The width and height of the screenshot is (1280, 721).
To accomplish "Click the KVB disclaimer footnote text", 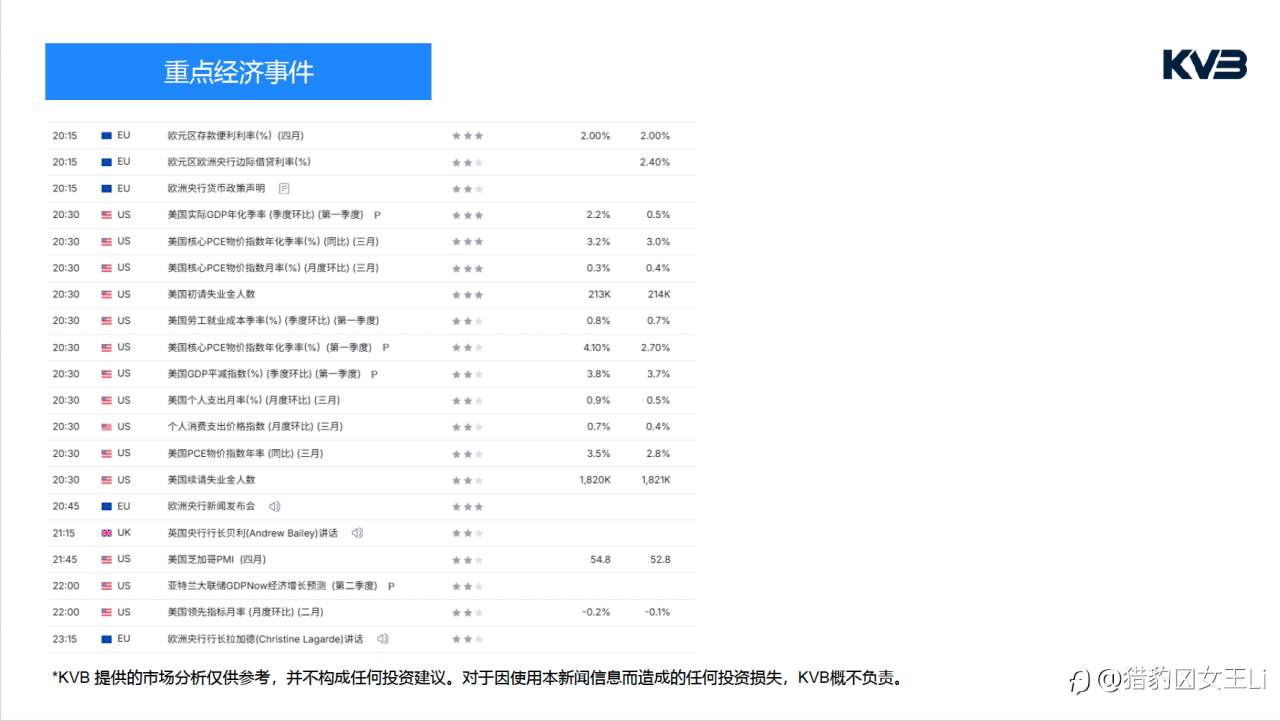I will coord(479,678).
